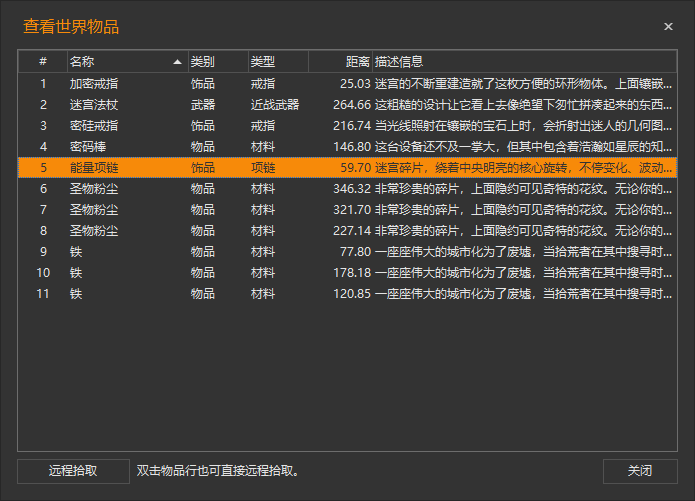
Task: Select 铁 row with distance 77.80
Action: tap(348, 252)
